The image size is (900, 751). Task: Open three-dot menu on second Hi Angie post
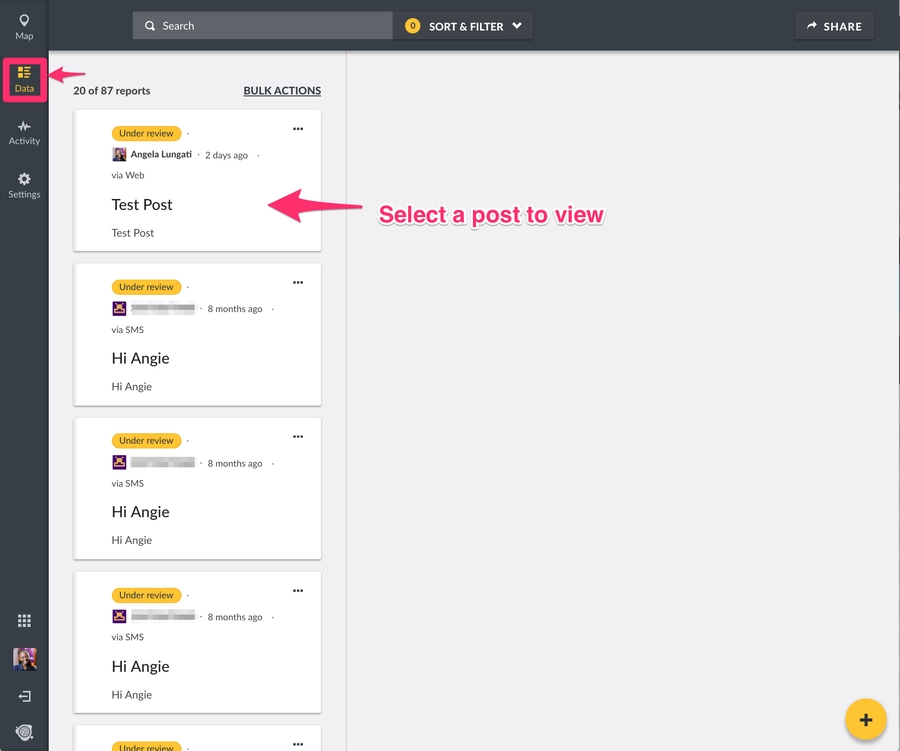pos(298,437)
